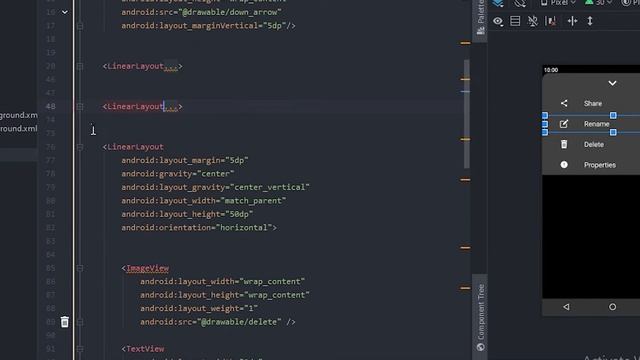Click the layout list rows toolbar icon
The width and height of the screenshot is (640, 360).
coord(515,21)
